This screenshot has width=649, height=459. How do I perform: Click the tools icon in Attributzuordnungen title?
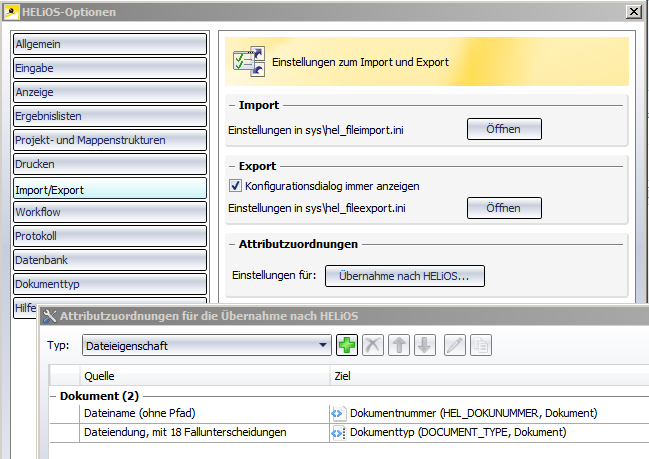coord(50,316)
